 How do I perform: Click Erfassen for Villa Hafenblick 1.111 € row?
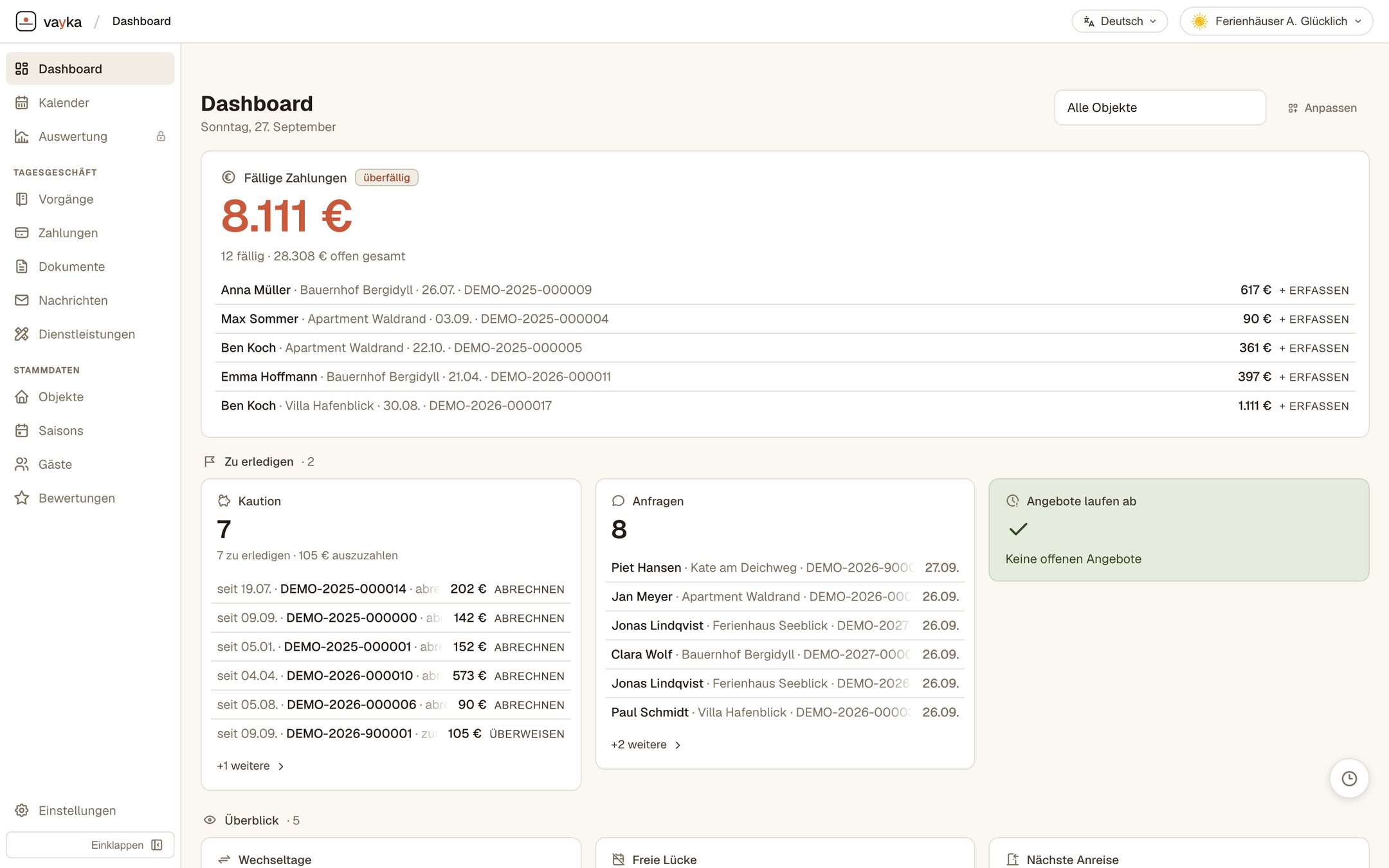pos(1314,406)
